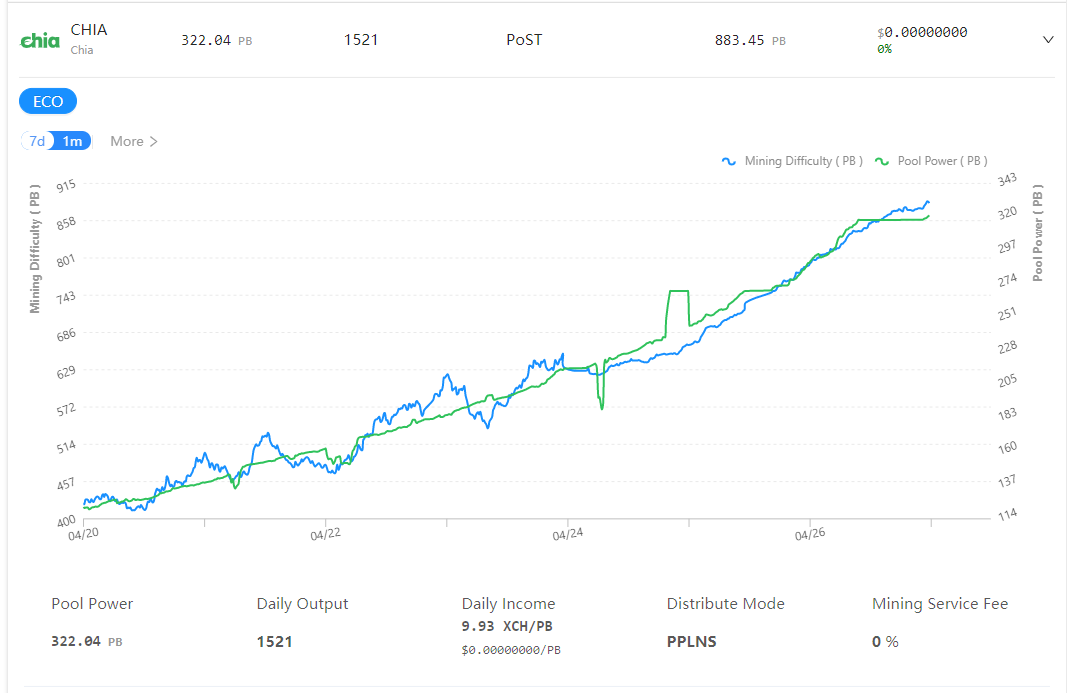Open More time range options

coord(134,141)
